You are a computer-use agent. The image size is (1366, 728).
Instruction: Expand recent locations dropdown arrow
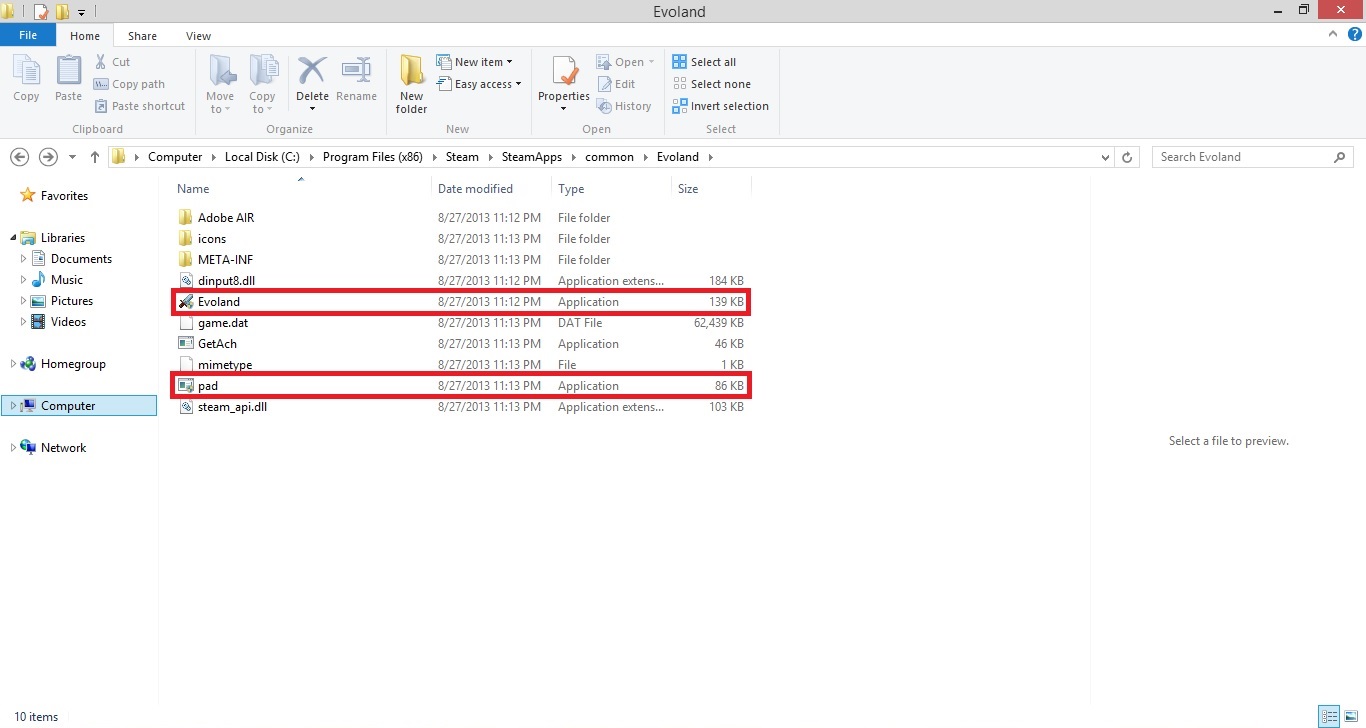coord(72,157)
